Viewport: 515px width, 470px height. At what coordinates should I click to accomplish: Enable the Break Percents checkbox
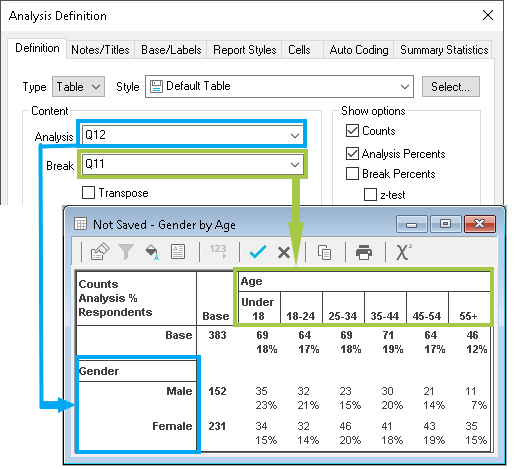(x=352, y=174)
